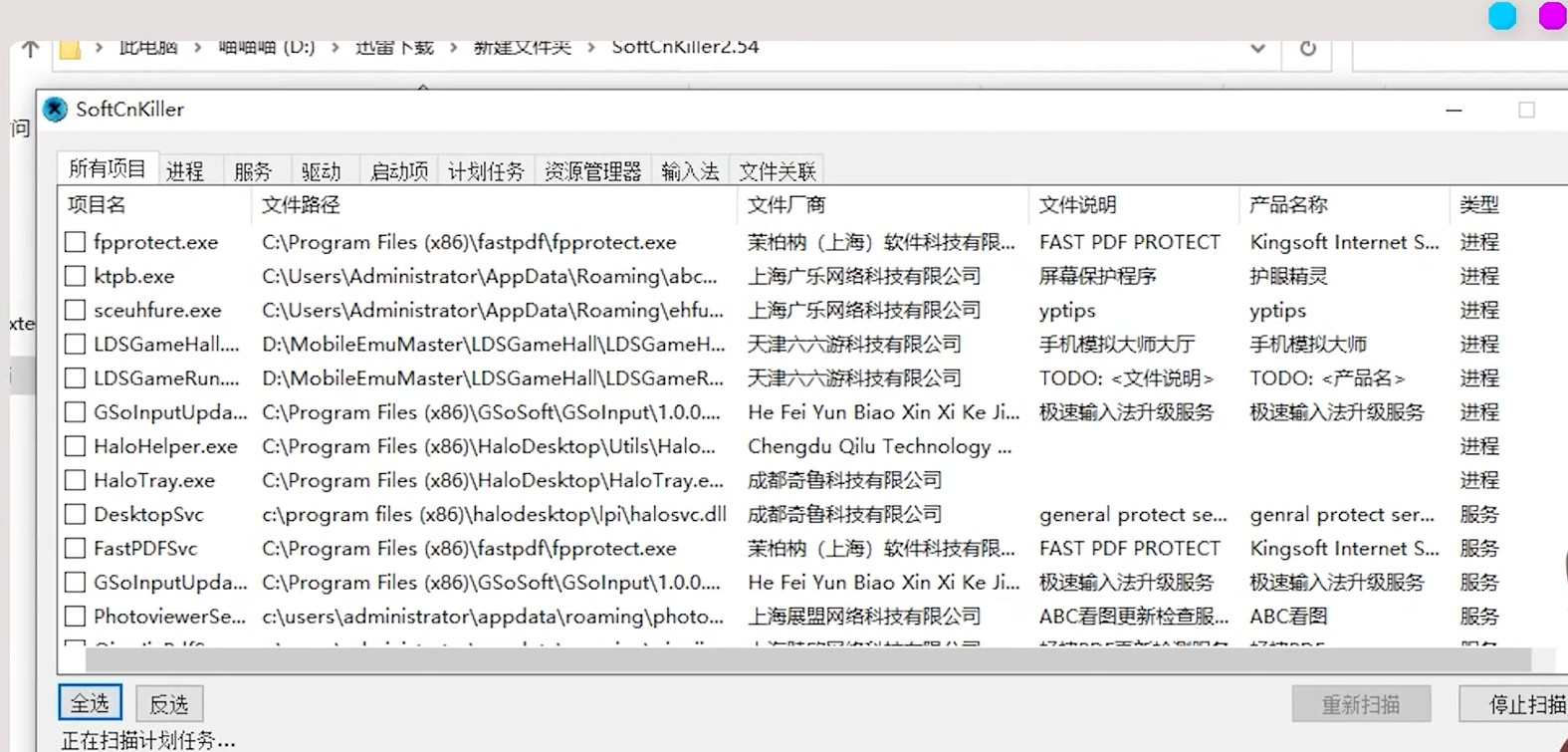Screen dimensions: 1568x752
Task: Click the halosvc.dll file path cell
Action: tap(494, 514)
